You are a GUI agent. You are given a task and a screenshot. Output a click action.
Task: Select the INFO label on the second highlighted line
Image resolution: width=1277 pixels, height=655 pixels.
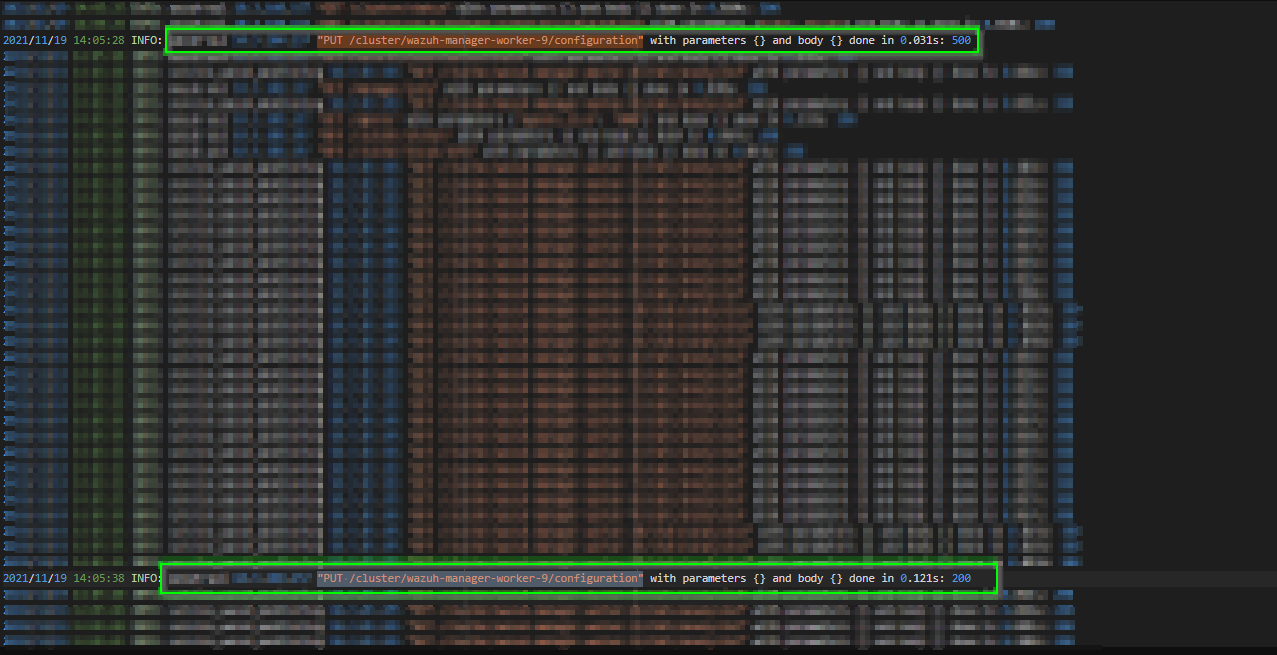click(x=147, y=578)
